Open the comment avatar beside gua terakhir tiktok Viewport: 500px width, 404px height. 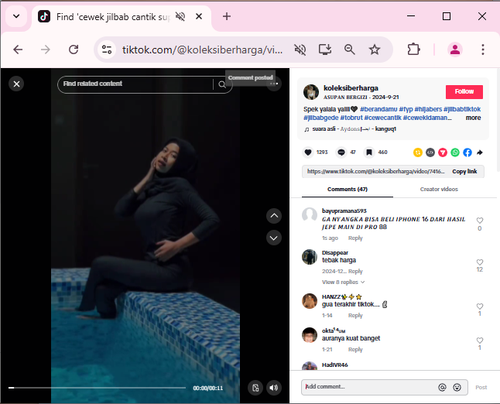coord(309,301)
